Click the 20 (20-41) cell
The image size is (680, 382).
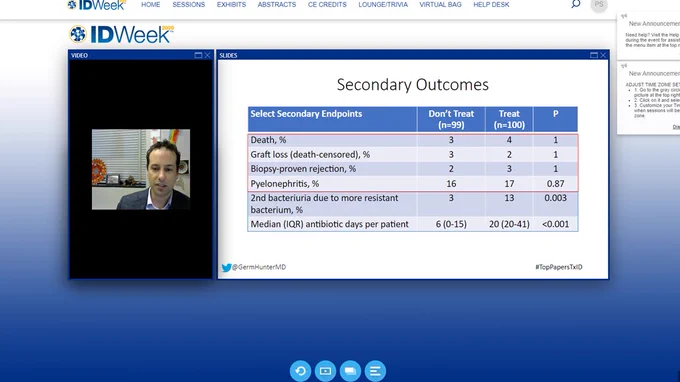509,224
